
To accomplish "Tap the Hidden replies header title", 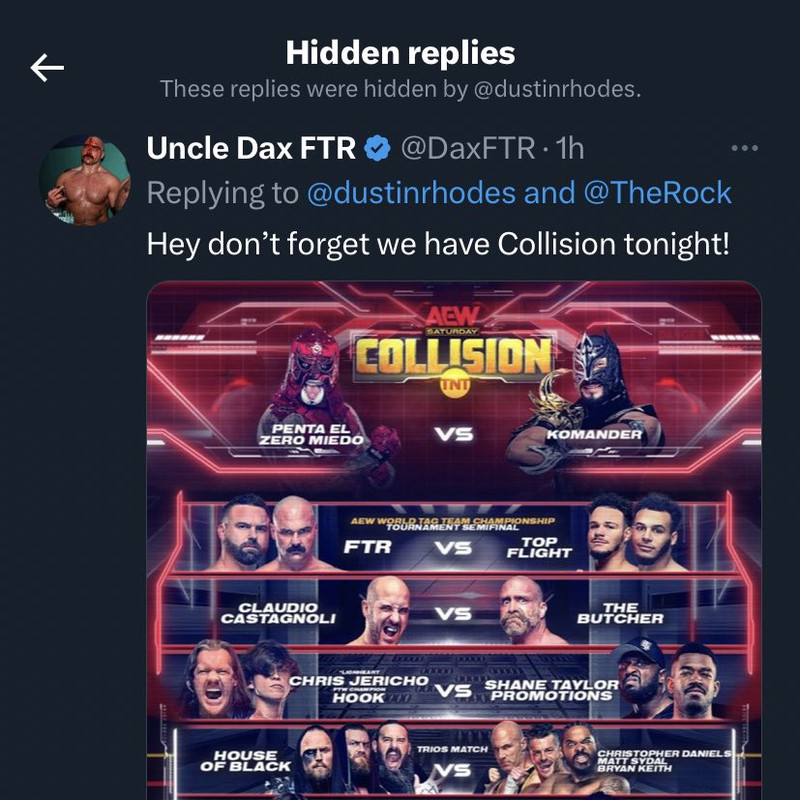I will click(x=401, y=53).
